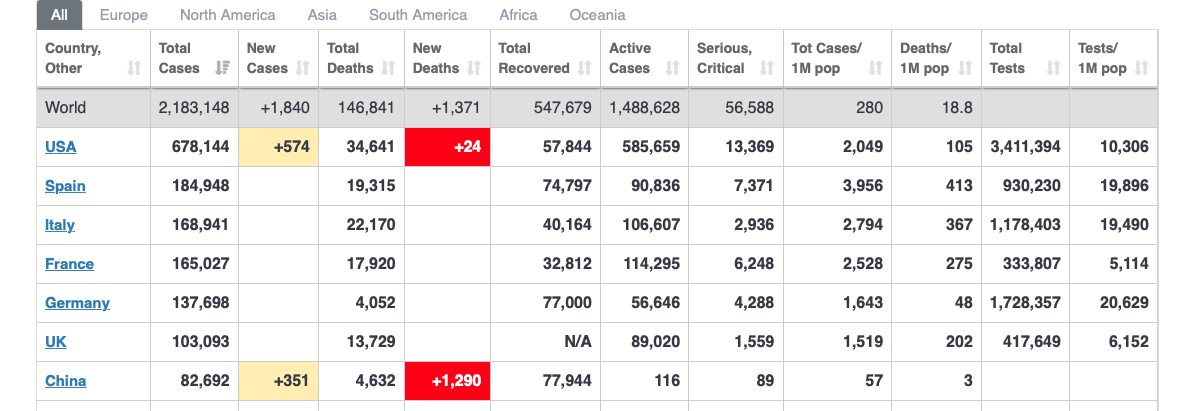The image size is (1182, 411).
Task: Click sort icon beside New Cases
Action: (303, 68)
